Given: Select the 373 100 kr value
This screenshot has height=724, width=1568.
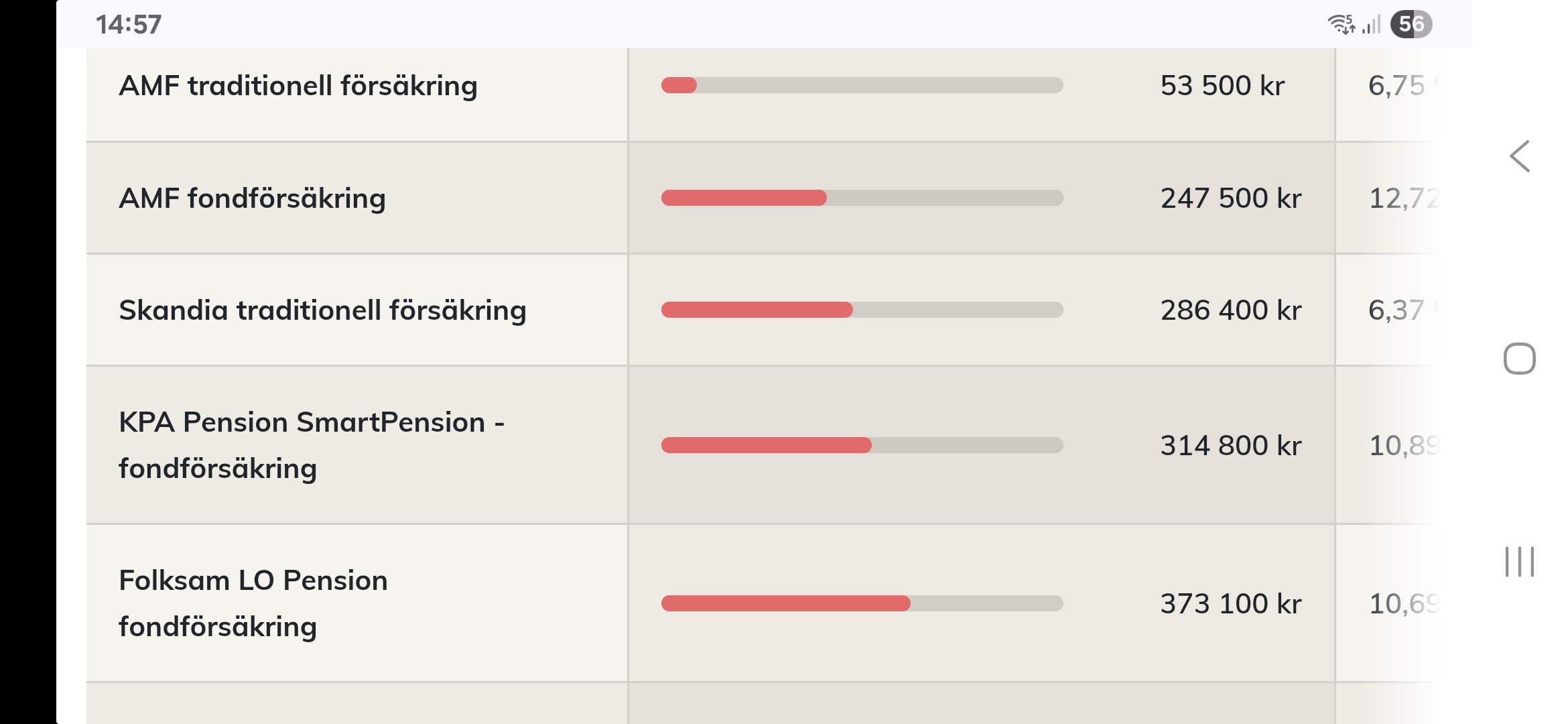Looking at the screenshot, I should coord(1231,604).
